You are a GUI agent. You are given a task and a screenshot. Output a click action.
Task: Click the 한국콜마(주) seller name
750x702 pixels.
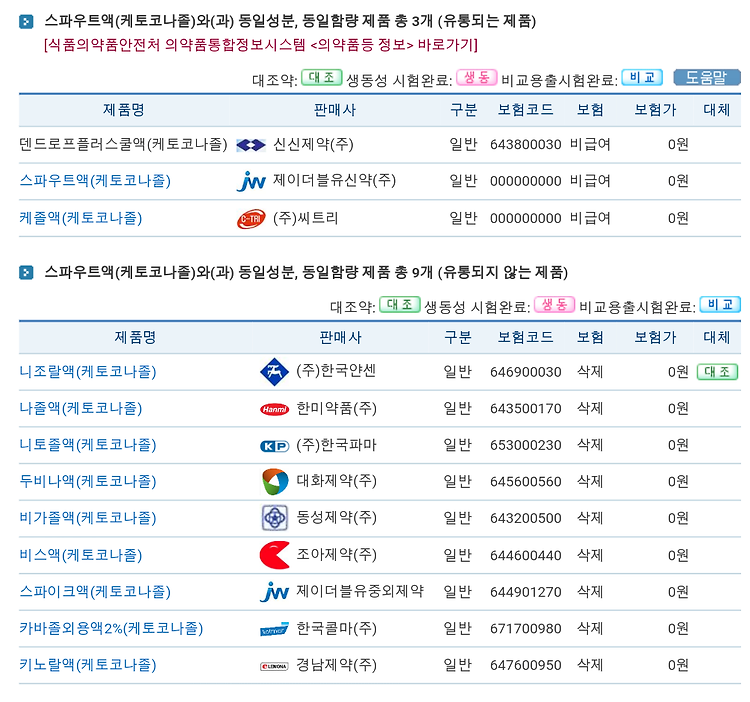point(337,628)
